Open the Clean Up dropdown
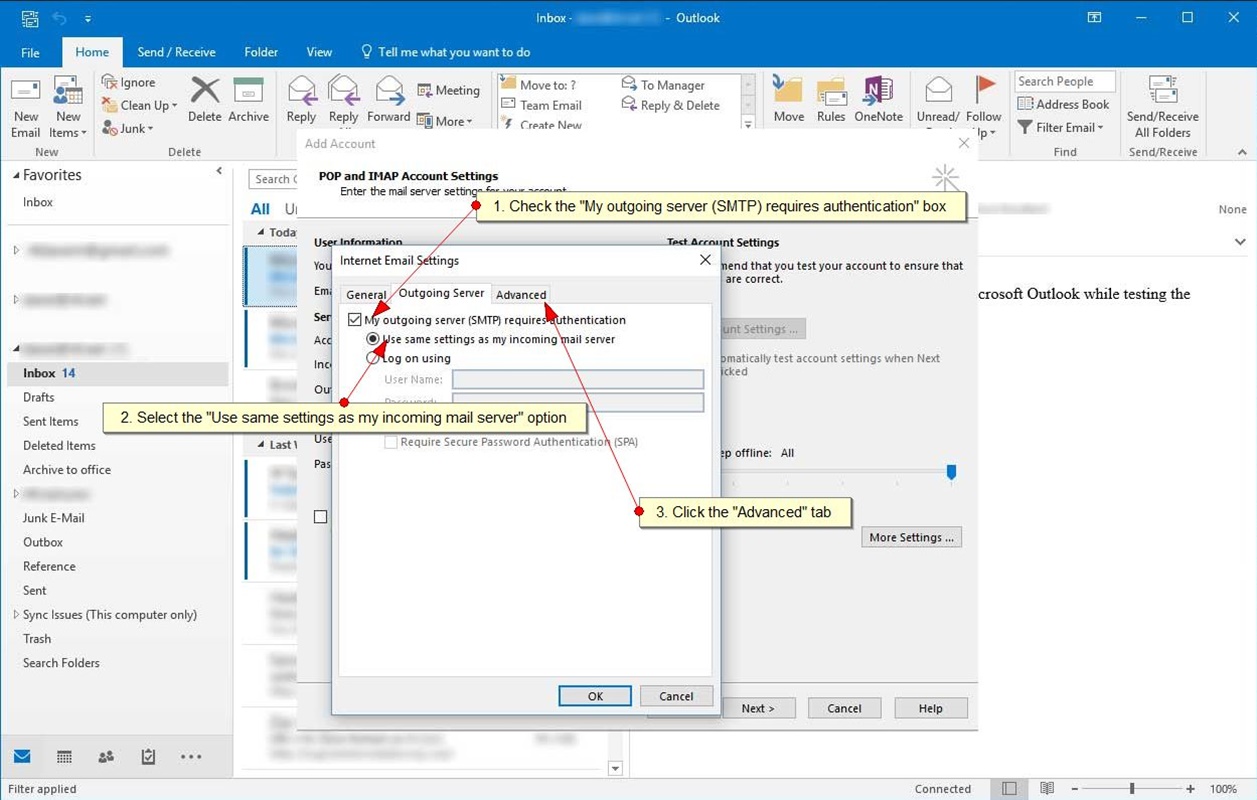Image resolution: width=1257 pixels, height=800 pixels. coord(139,105)
